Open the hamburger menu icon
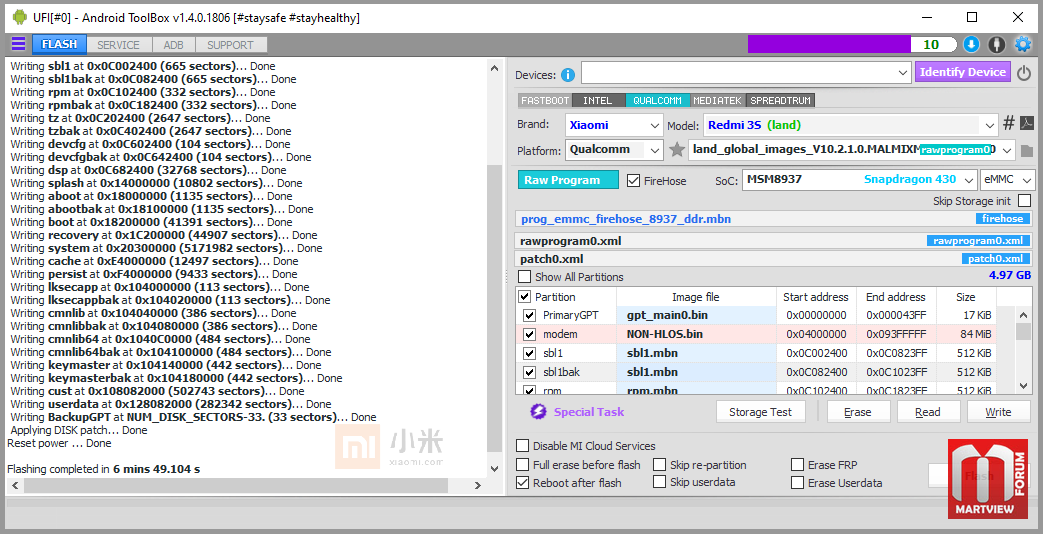 (x=19, y=45)
